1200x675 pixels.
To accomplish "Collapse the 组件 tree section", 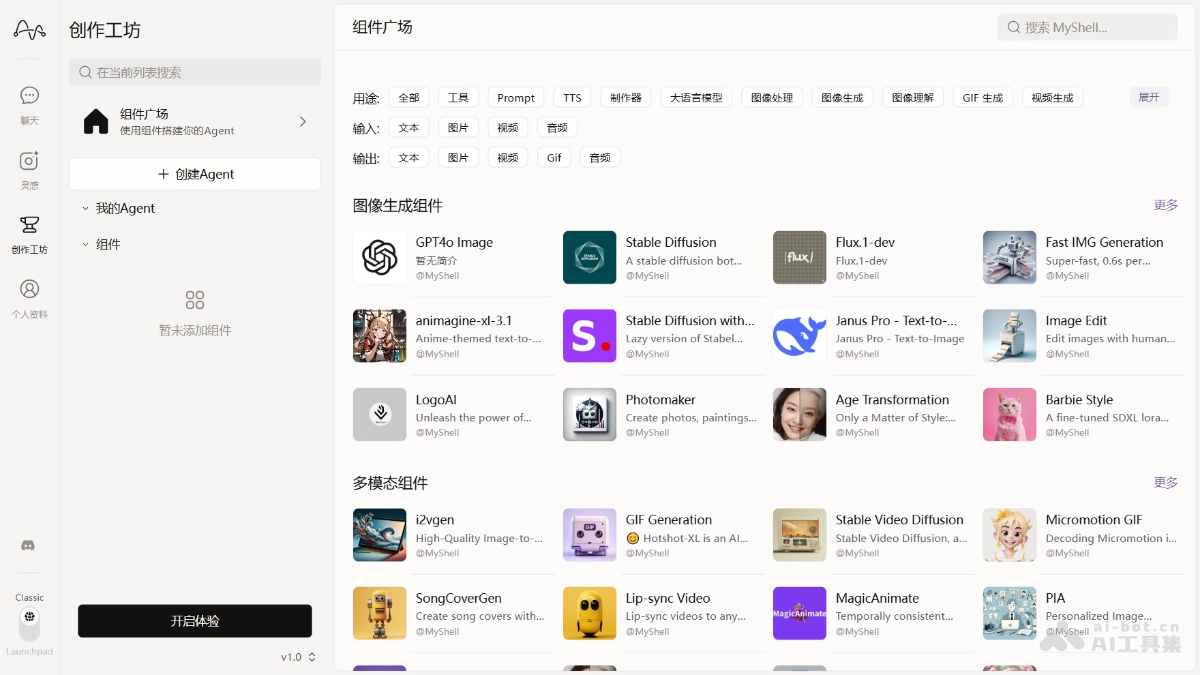I will point(85,245).
